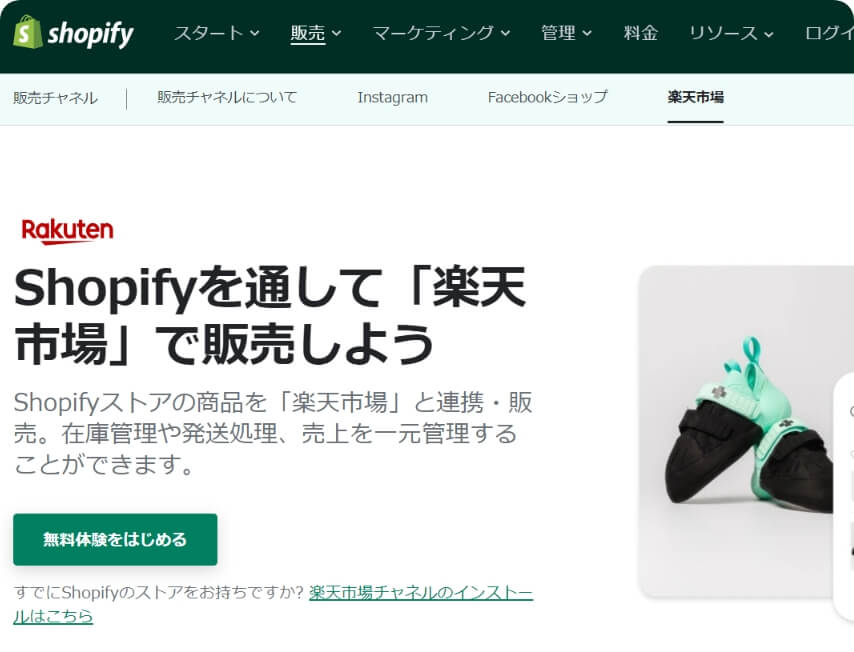Click the red Rakuten logo
The image size is (854, 652).
tap(68, 231)
